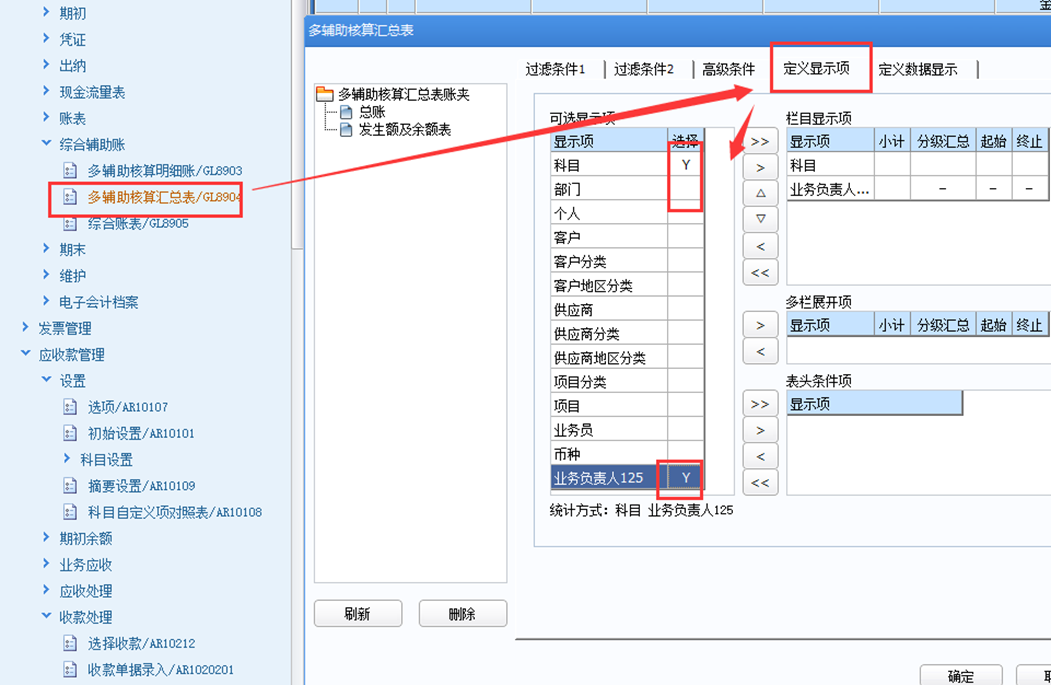
Task: Select the 供应商地区分类 display item row
Action: click(626, 358)
